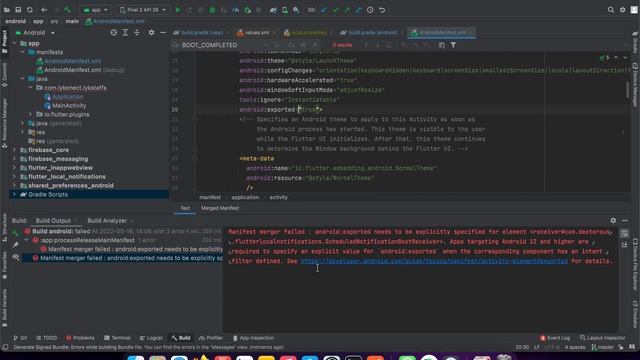The image size is (640, 360).
Task: Toggle soft-wrap in build output console
Action: tap(624, 233)
